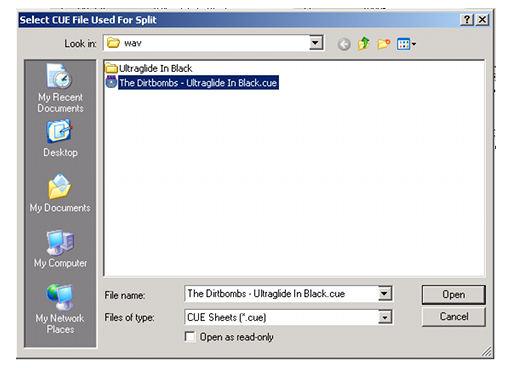Open My Computer in places bar
Screen dimensions: 512x368
[60, 249]
